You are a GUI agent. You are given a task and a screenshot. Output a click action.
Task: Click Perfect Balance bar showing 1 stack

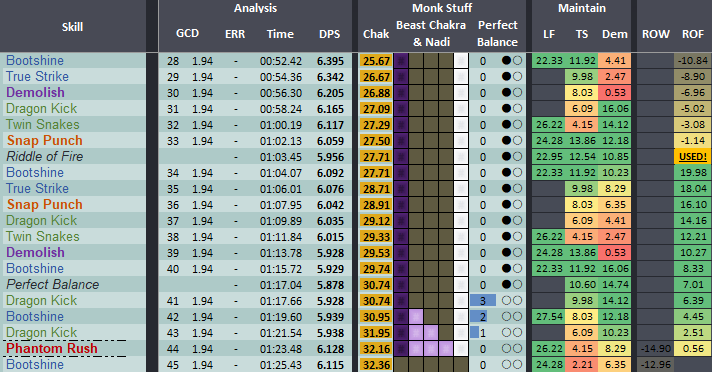(x=475, y=332)
